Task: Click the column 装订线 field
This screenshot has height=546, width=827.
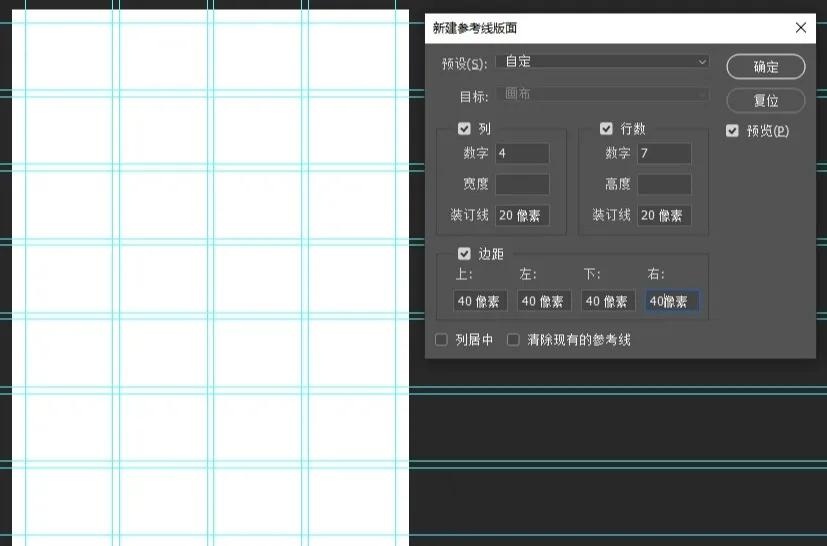Action: (522, 215)
